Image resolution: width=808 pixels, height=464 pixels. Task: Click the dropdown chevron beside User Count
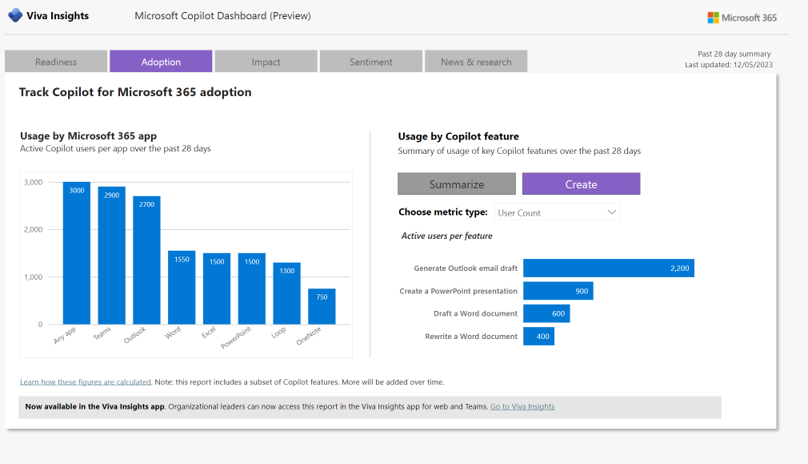[x=612, y=212]
